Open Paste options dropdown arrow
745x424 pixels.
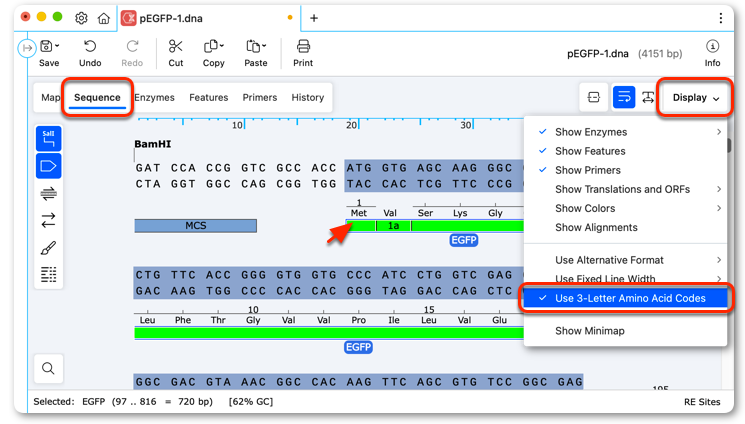(x=264, y=46)
